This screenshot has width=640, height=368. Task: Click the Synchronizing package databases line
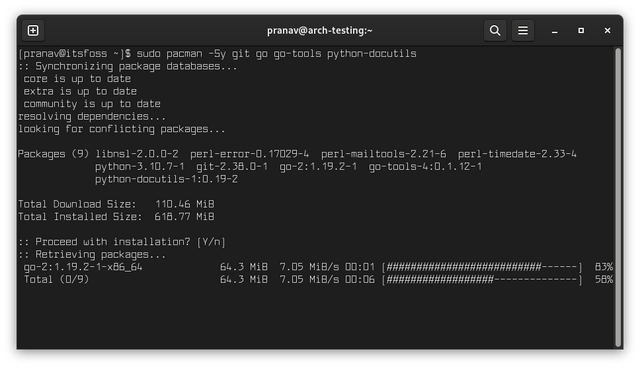tap(128, 66)
